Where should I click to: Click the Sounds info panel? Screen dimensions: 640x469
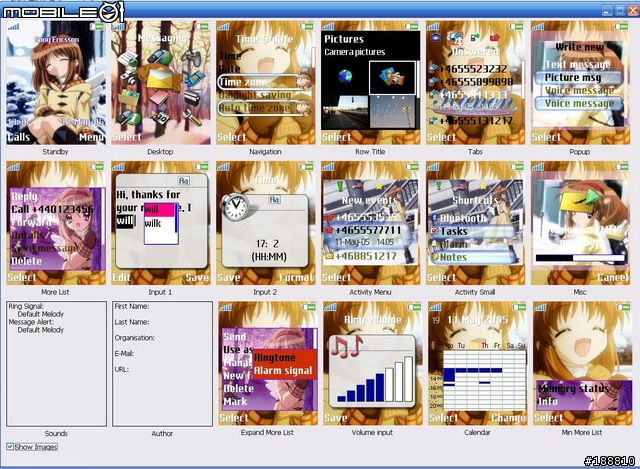click(x=56, y=364)
